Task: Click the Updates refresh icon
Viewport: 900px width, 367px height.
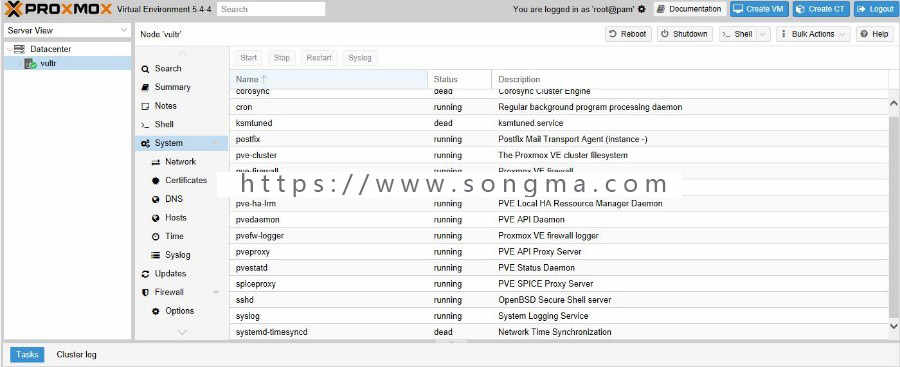Action: point(145,274)
